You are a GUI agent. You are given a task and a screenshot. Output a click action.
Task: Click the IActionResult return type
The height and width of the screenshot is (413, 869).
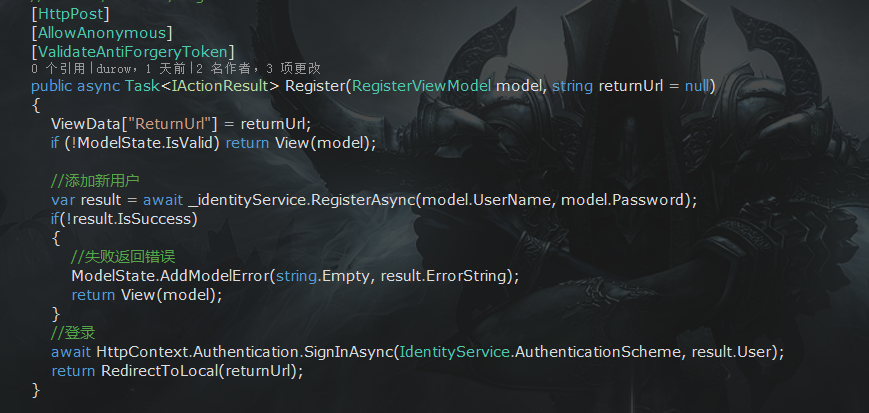point(220,87)
